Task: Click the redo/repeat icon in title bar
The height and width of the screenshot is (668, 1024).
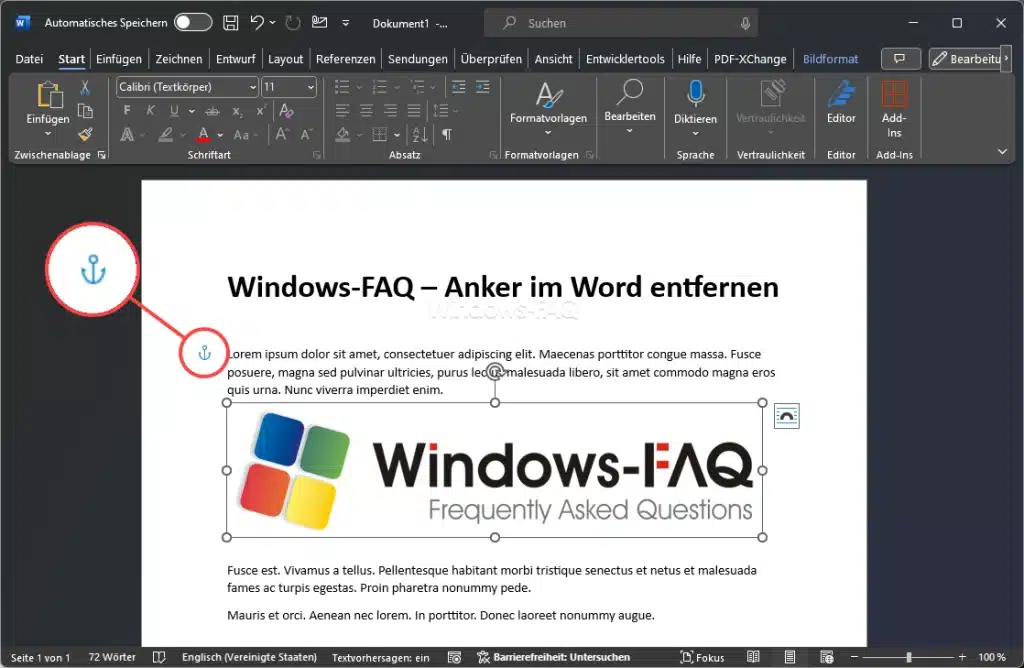Action: coord(293,23)
